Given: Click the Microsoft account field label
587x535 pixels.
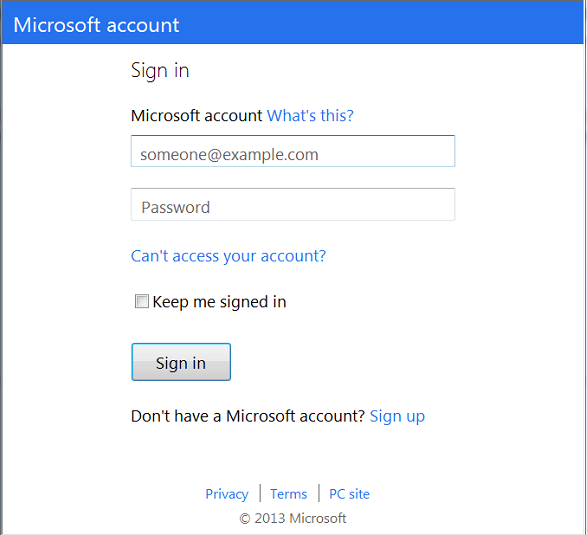Looking at the screenshot, I should 197,115.
